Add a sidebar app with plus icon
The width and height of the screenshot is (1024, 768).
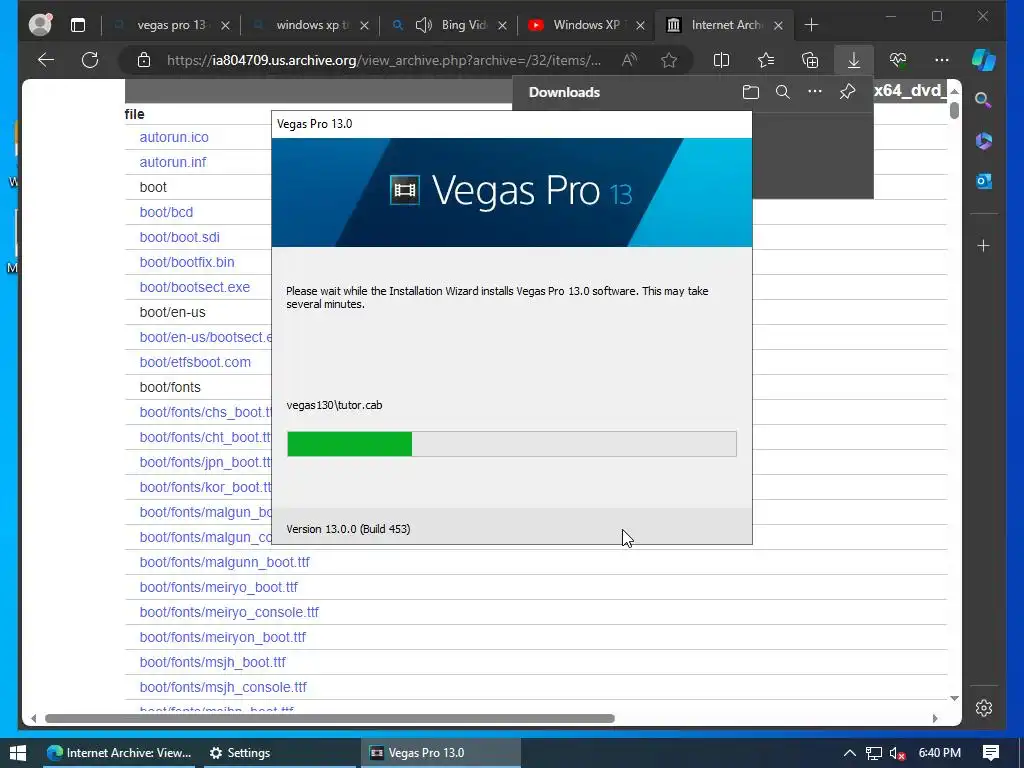click(x=984, y=246)
